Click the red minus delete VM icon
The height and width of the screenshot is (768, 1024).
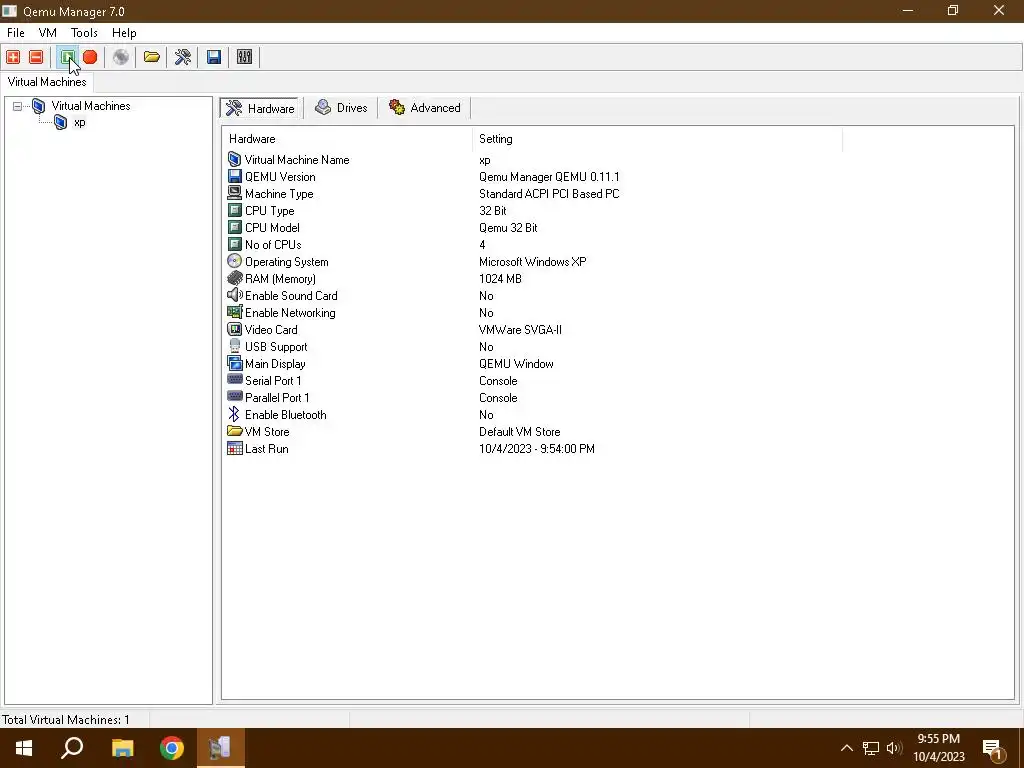(x=36, y=57)
